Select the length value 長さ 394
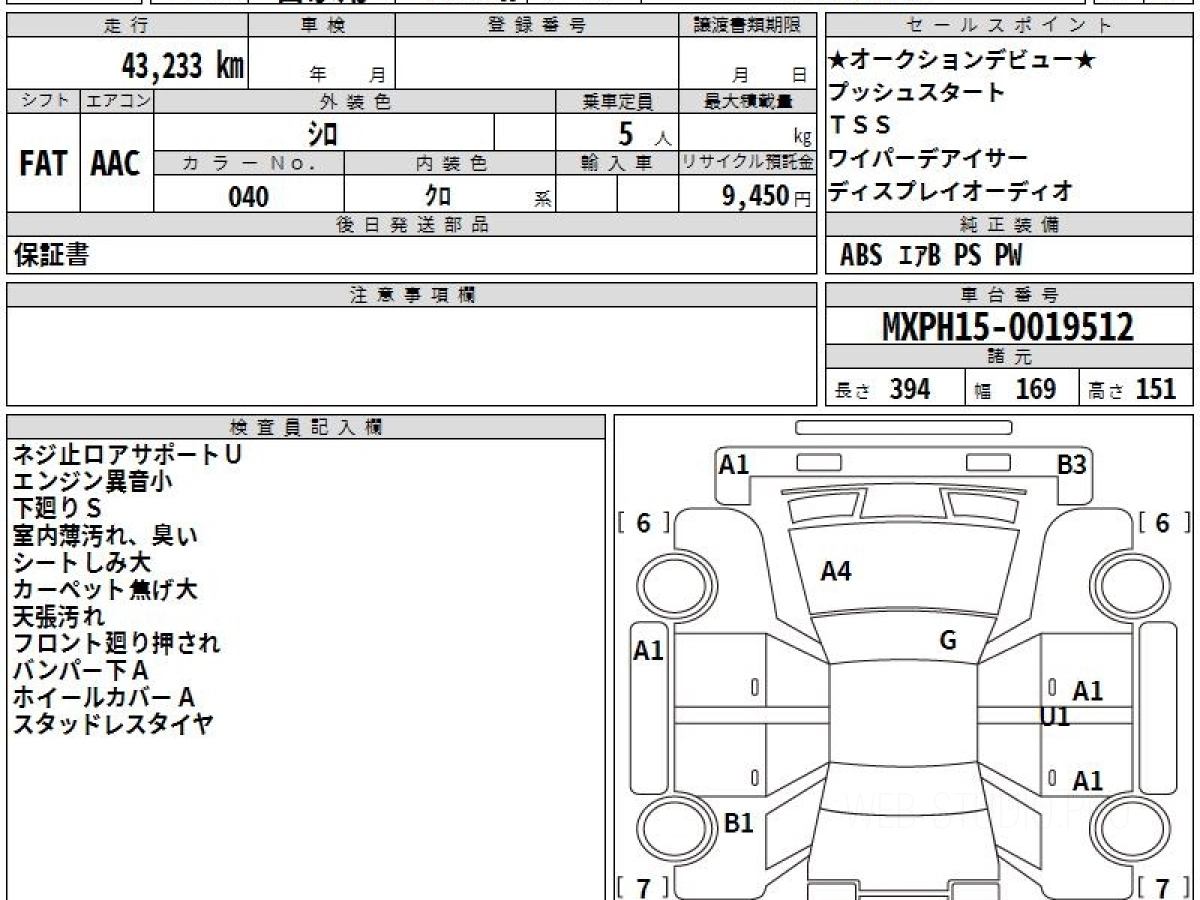 pyautogui.click(x=882, y=389)
